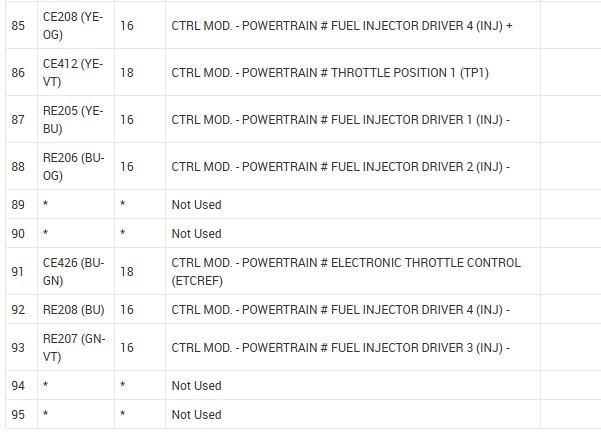Select the CE412 (YE-VT) circuit cell
This screenshot has width=601, height=433.
(72, 73)
